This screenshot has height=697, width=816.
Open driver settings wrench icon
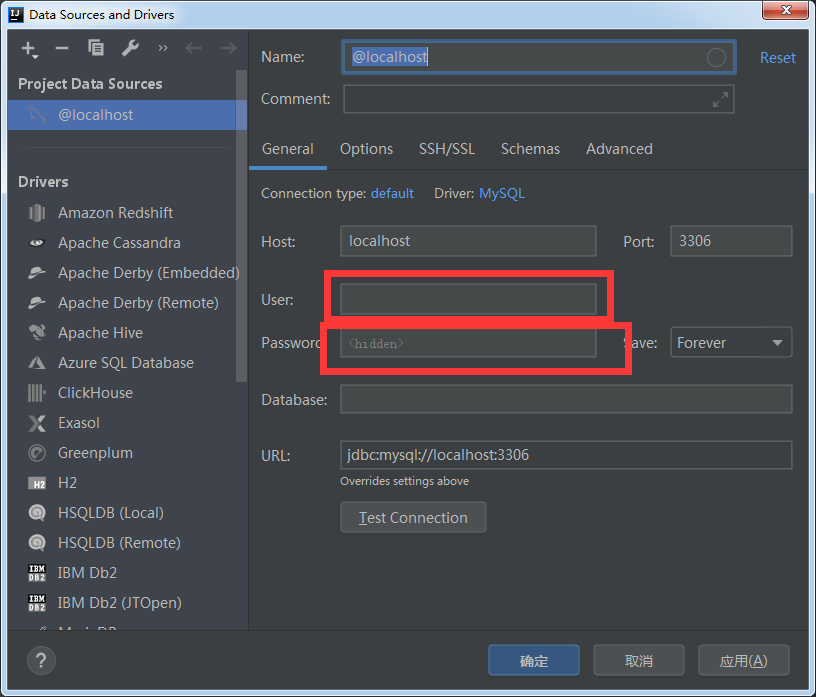[130, 48]
